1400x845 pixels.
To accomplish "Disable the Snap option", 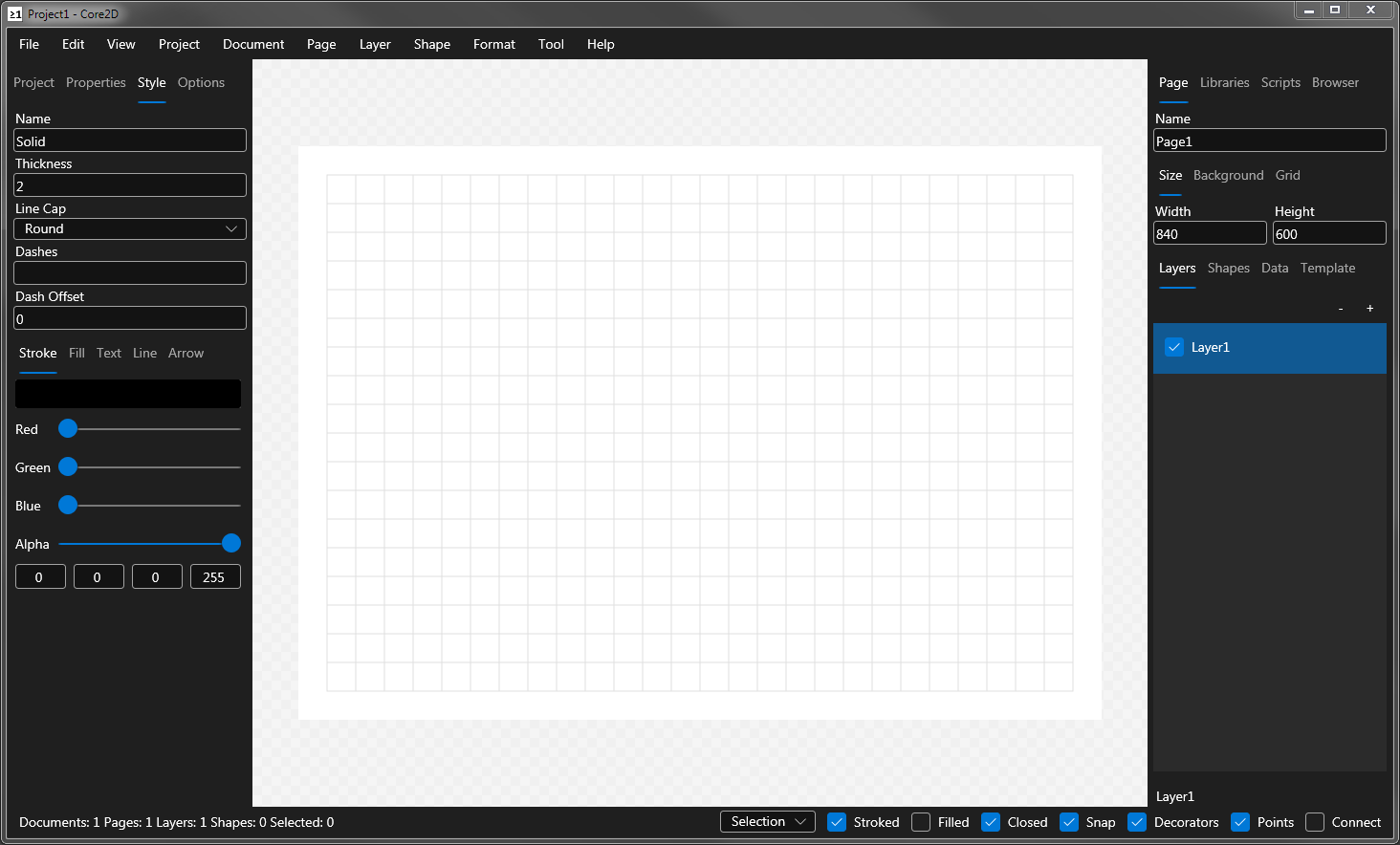I will [x=1068, y=821].
